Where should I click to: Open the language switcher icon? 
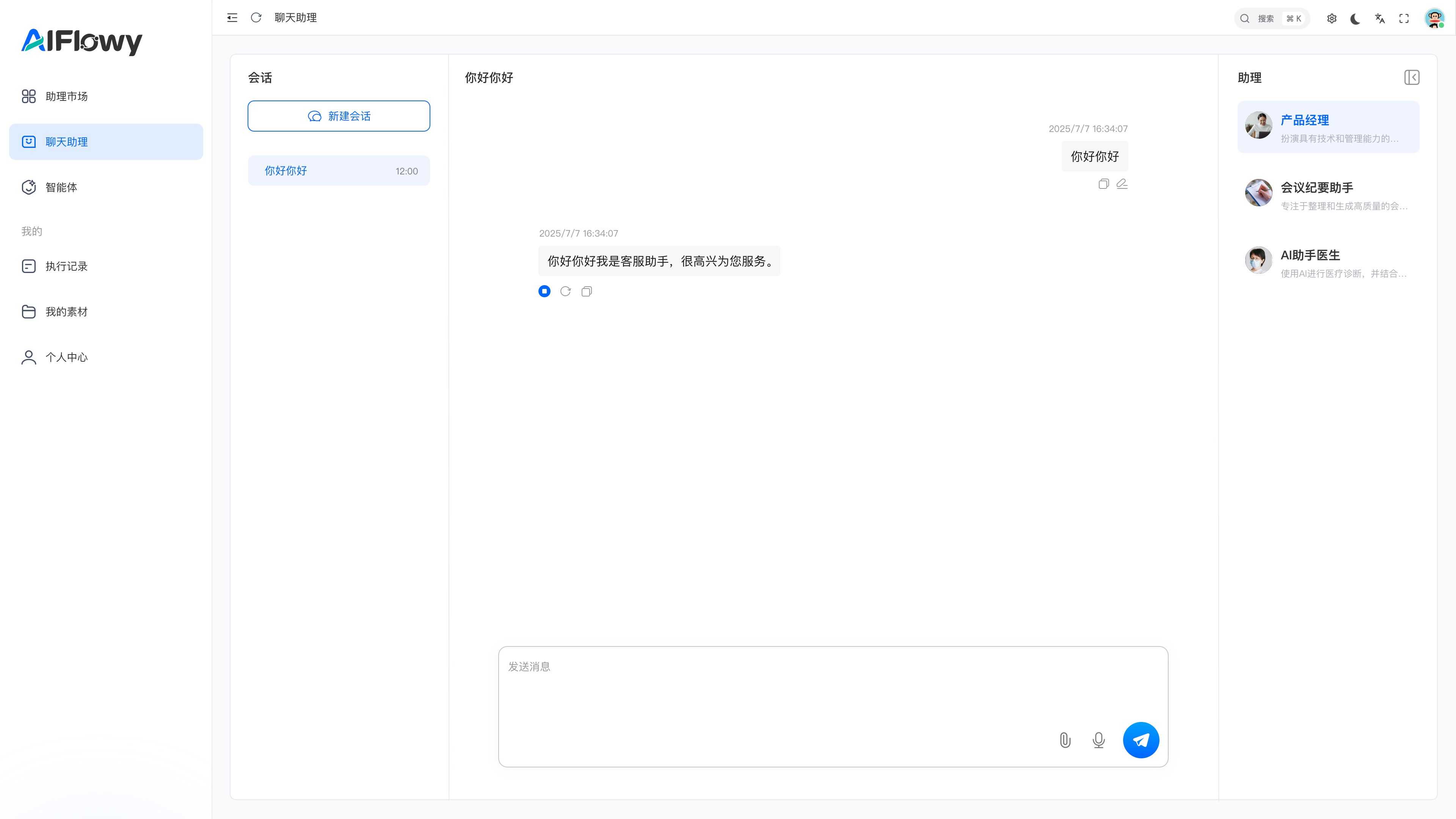pos(1380,18)
